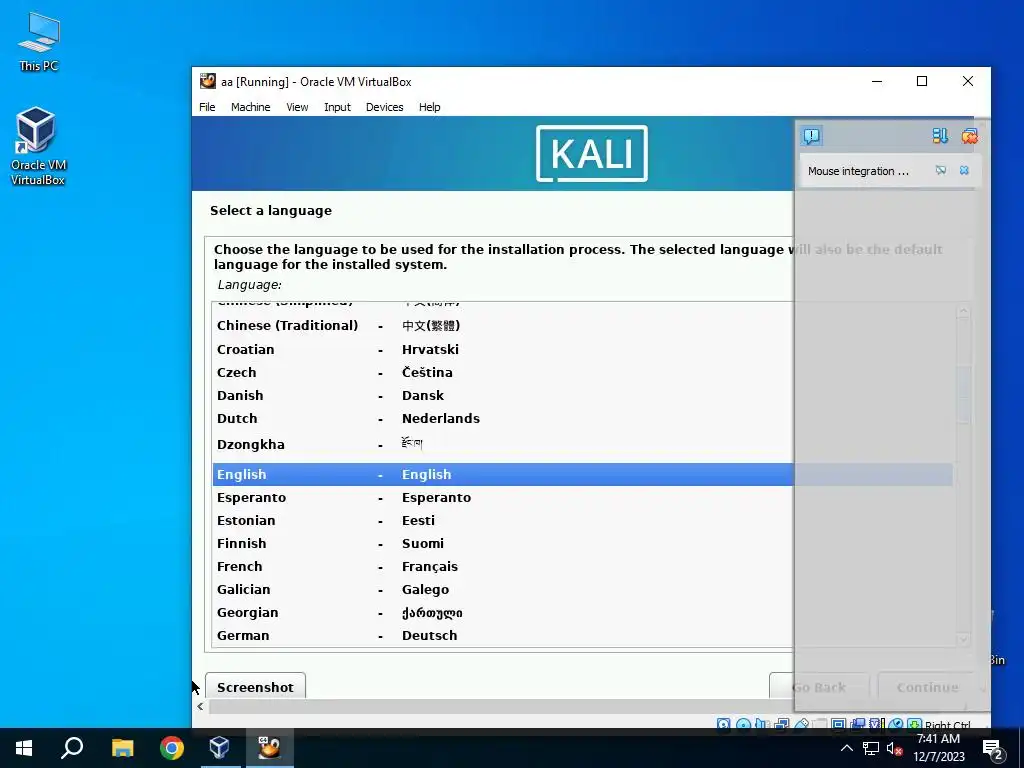Open the taskbar clock showing 7:41 AM
The image size is (1024, 768).
(938, 748)
